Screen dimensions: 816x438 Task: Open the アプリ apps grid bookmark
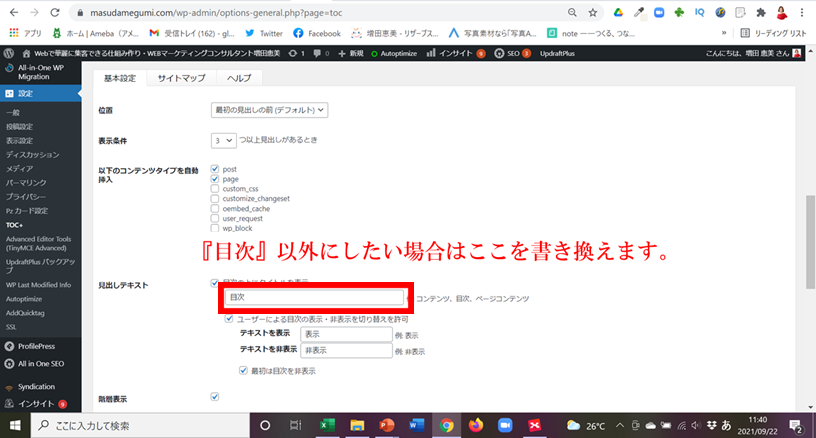(26, 33)
